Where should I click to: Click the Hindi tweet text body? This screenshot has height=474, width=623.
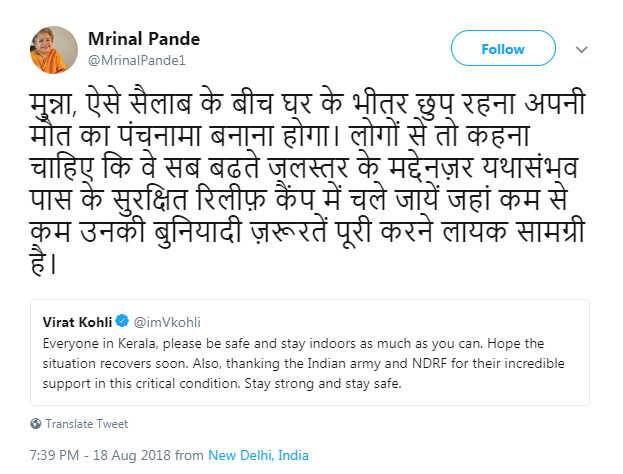pyautogui.click(x=308, y=183)
